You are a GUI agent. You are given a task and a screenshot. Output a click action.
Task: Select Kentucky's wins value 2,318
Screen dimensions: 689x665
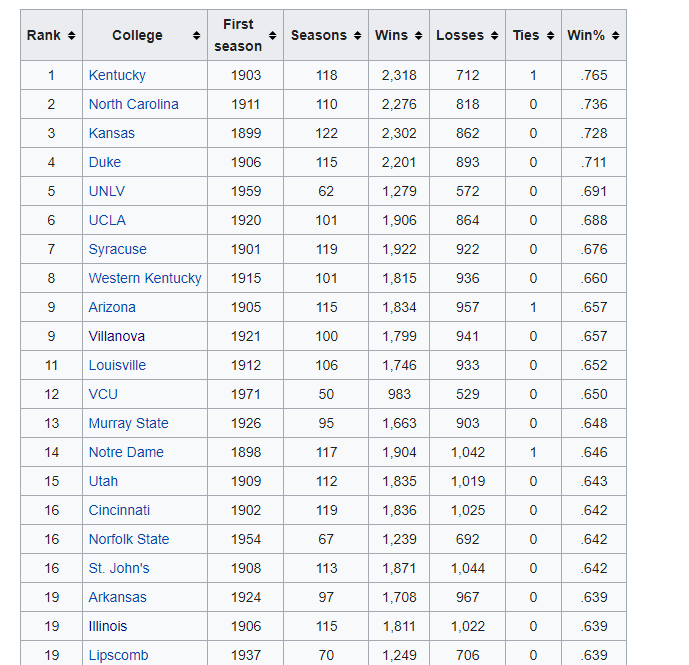399,75
